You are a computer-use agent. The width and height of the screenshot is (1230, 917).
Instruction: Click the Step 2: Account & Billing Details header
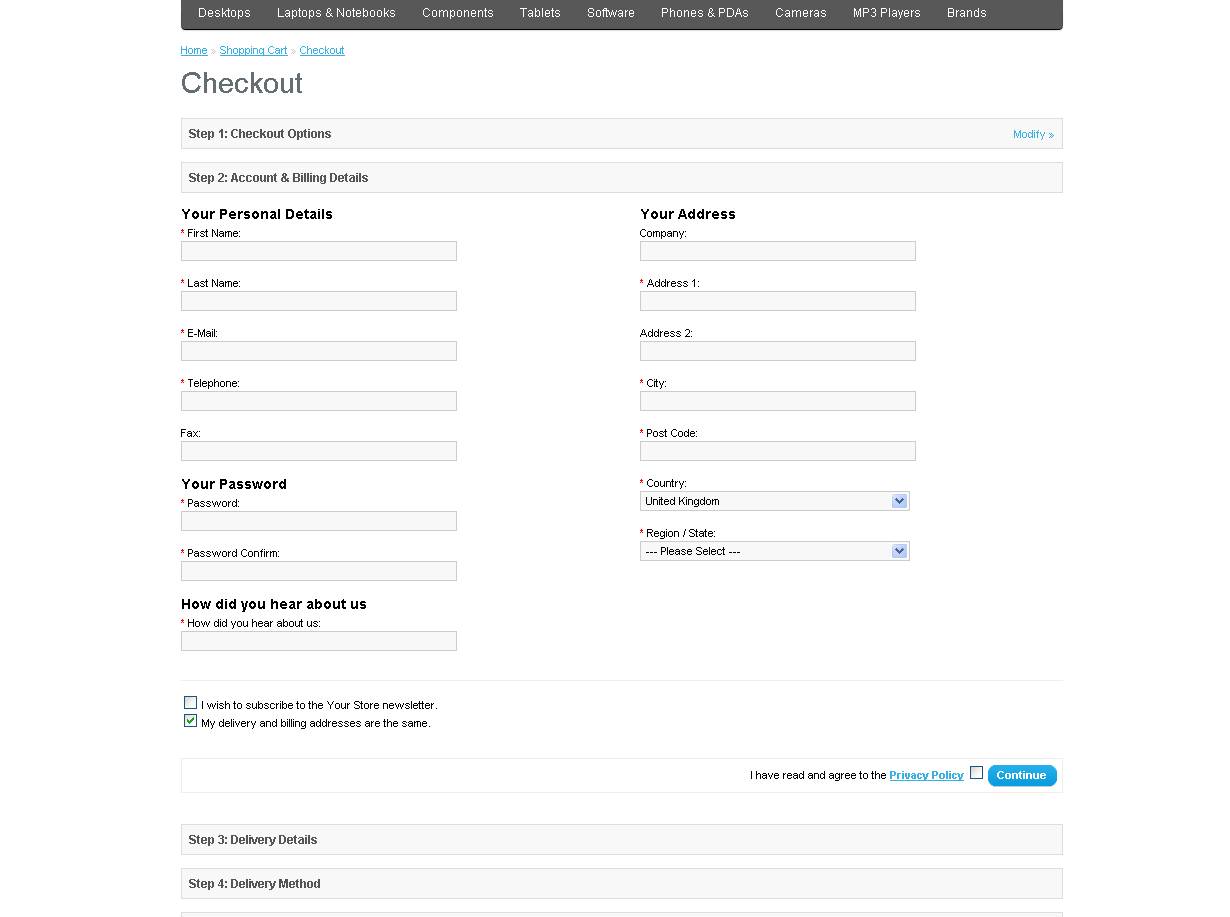click(x=621, y=178)
